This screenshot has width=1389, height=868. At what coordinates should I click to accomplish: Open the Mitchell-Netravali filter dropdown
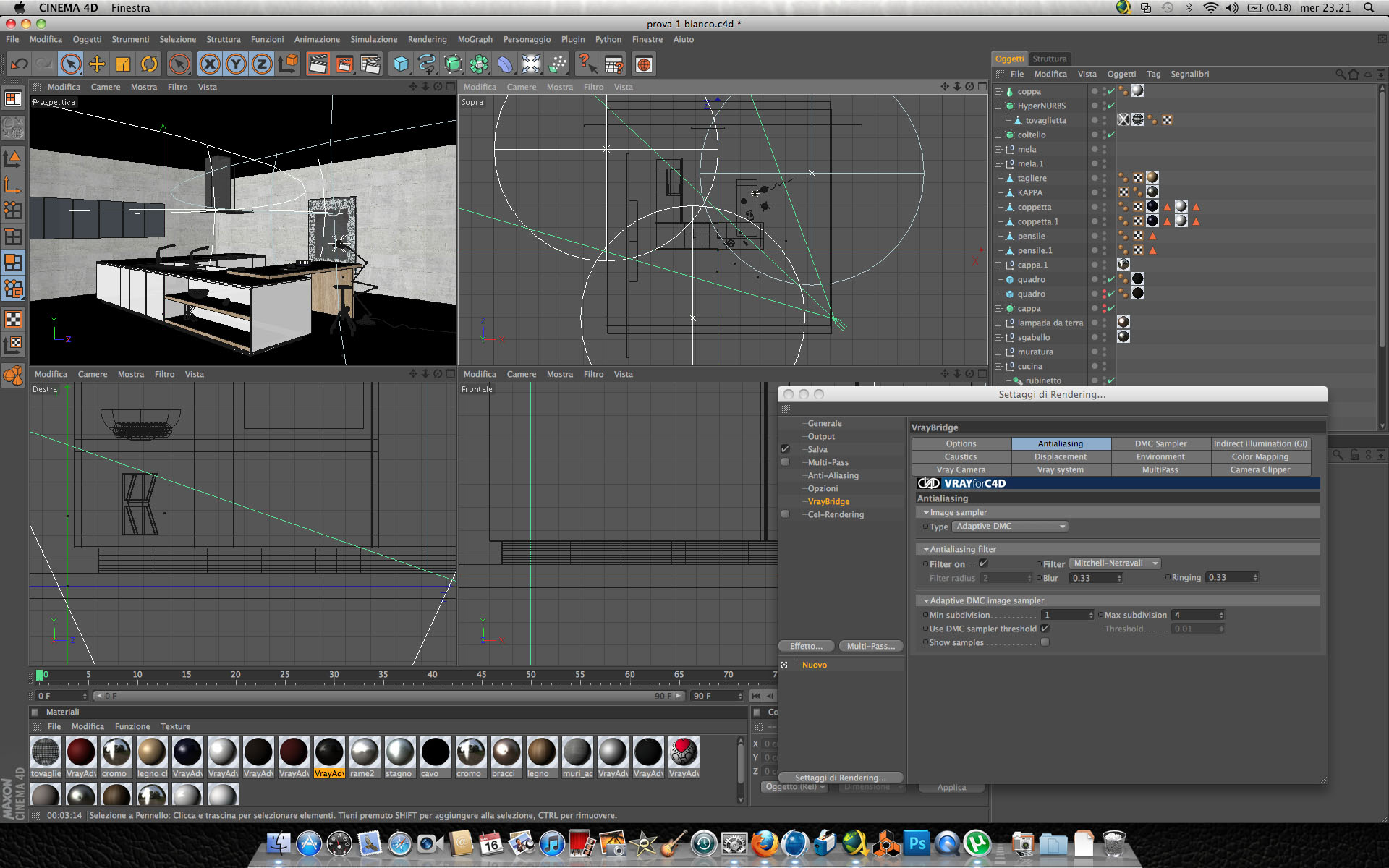click(1114, 563)
